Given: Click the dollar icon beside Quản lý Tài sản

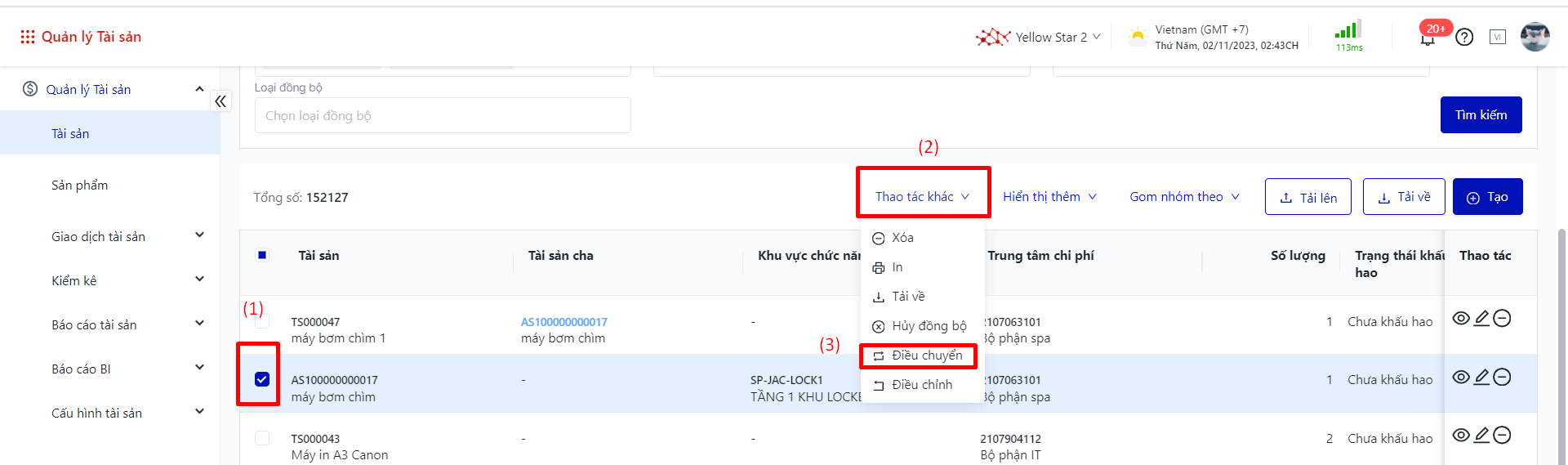Looking at the screenshot, I should [x=30, y=89].
